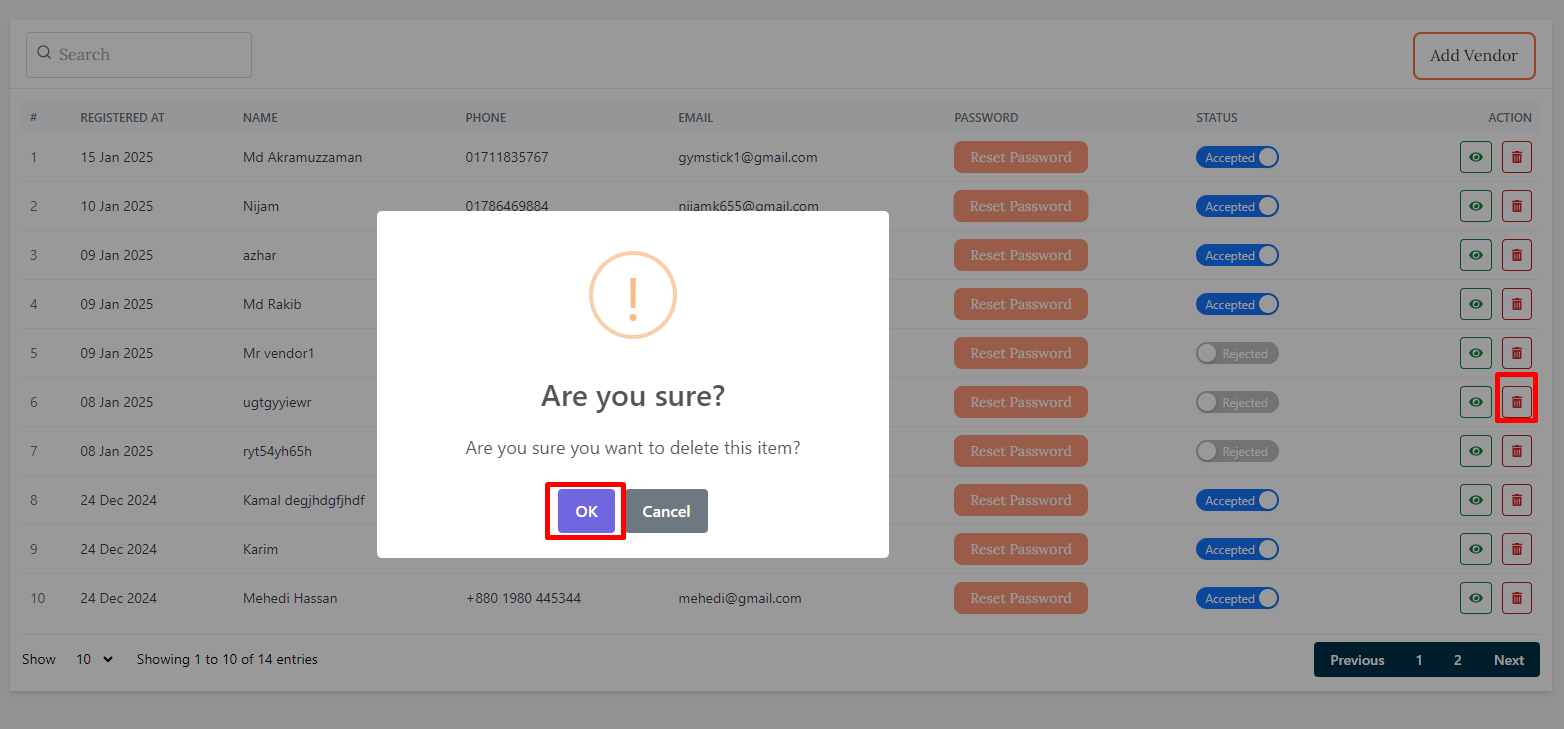1564x729 pixels.
Task: Toggle the Rejected status for Mr vendor1
Action: 1237,354
